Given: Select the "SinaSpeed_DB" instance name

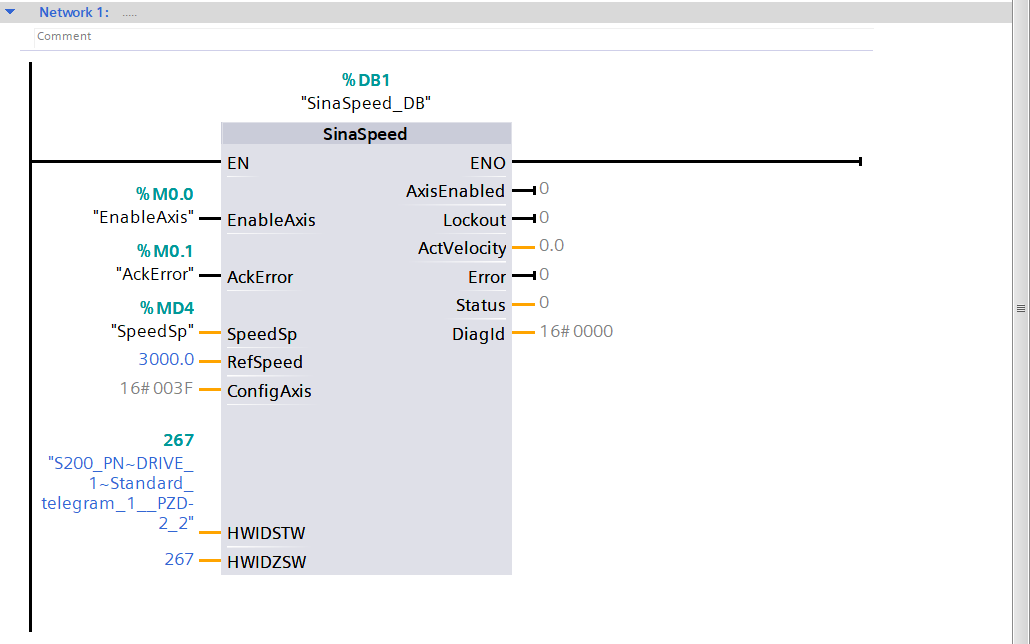Looking at the screenshot, I should pos(366,103).
